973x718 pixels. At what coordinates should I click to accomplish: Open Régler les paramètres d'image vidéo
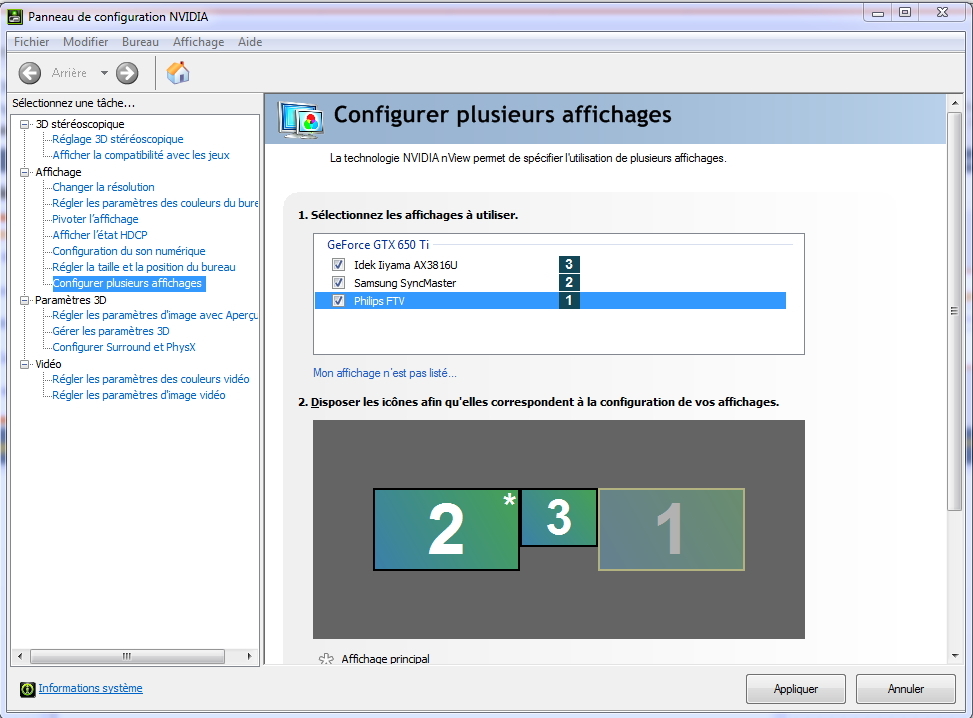(138, 395)
